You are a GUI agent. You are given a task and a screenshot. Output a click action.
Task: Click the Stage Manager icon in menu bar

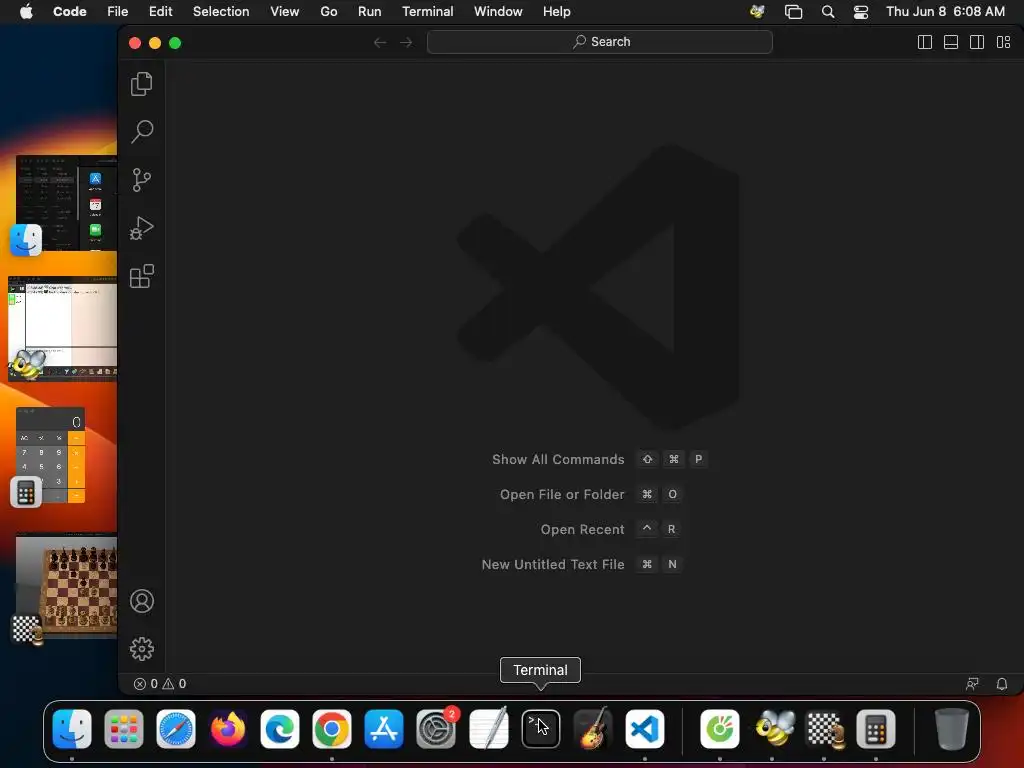click(793, 12)
